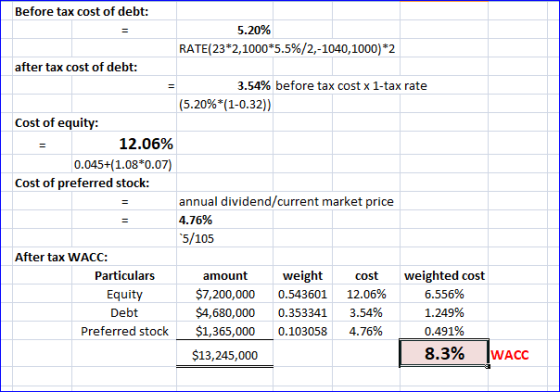Click the 'Particulars' column header
Viewport: 560px width, 392px height.
point(124,276)
